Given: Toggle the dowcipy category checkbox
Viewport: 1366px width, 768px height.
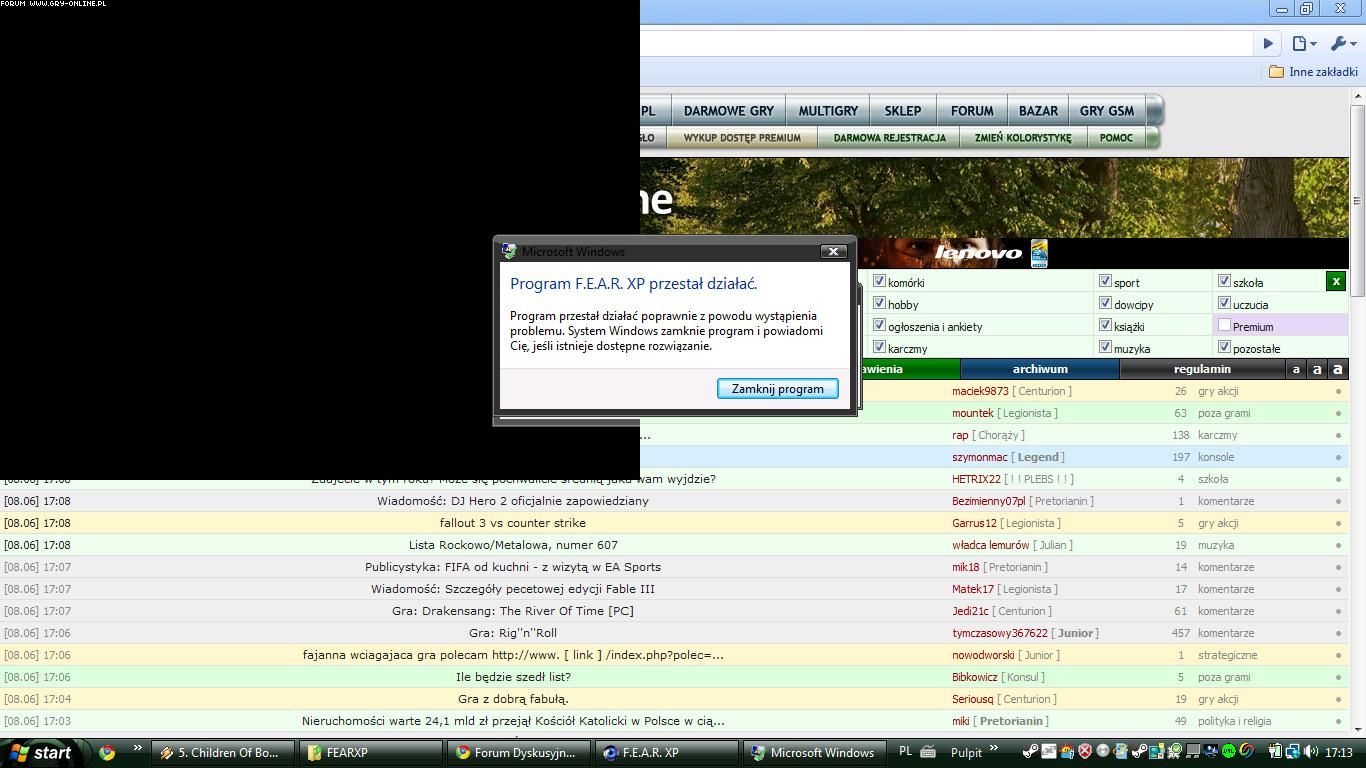Looking at the screenshot, I should [x=1105, y=303].
